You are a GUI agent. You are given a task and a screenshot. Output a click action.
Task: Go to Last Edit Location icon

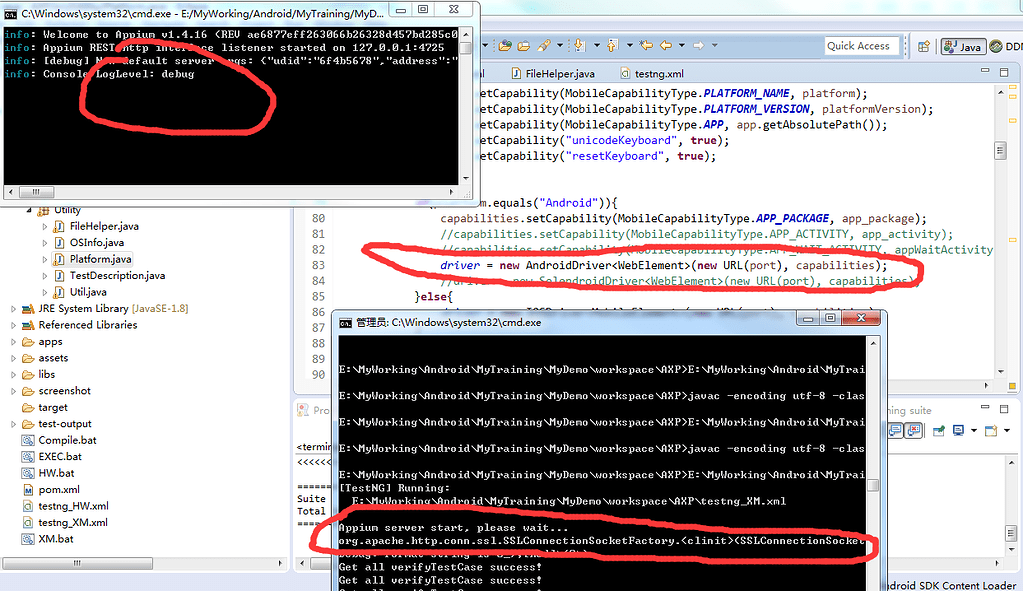[646, 45]
